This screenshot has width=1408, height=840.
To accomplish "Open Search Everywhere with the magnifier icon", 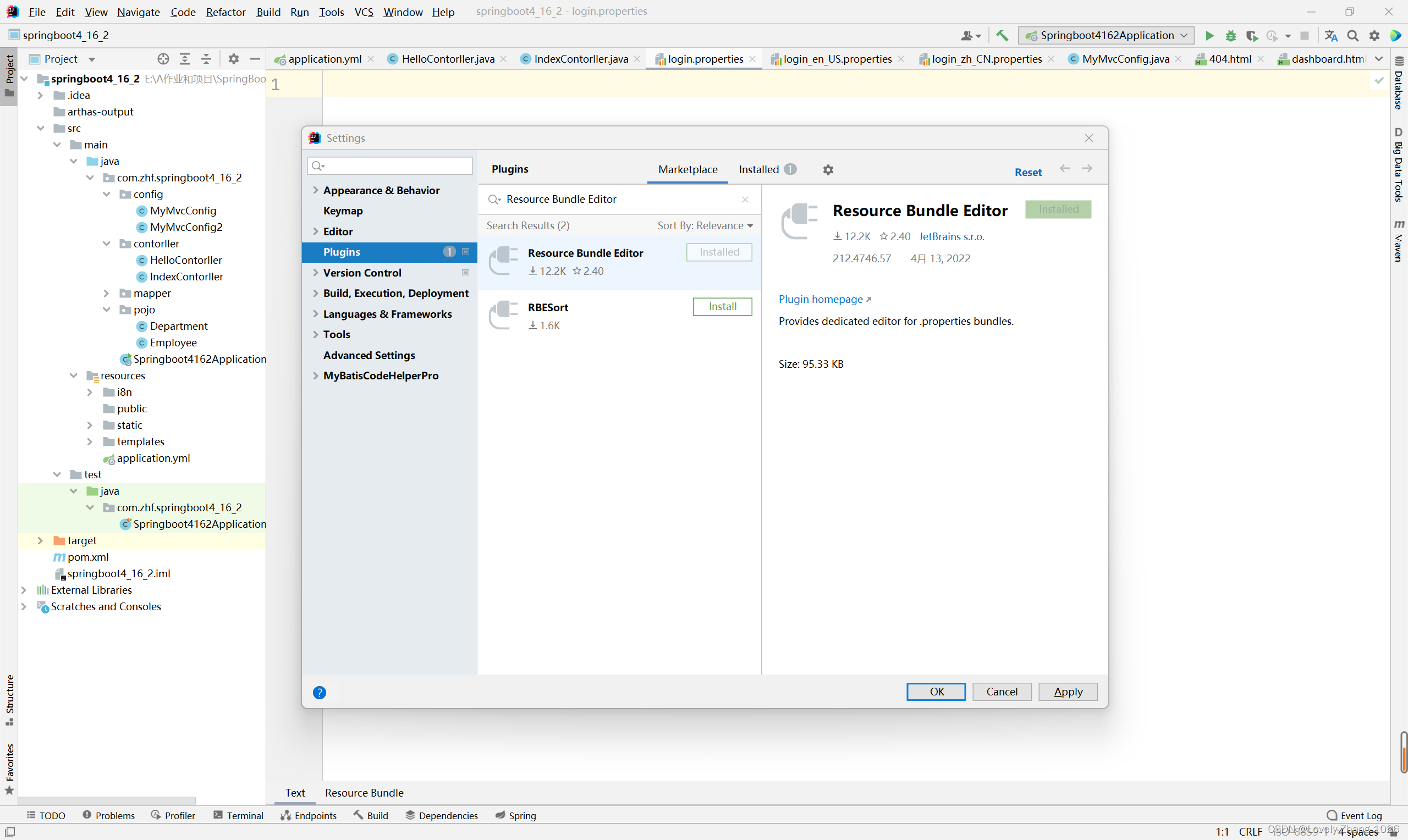I will pyautogui.click(x=1352, y=35).
